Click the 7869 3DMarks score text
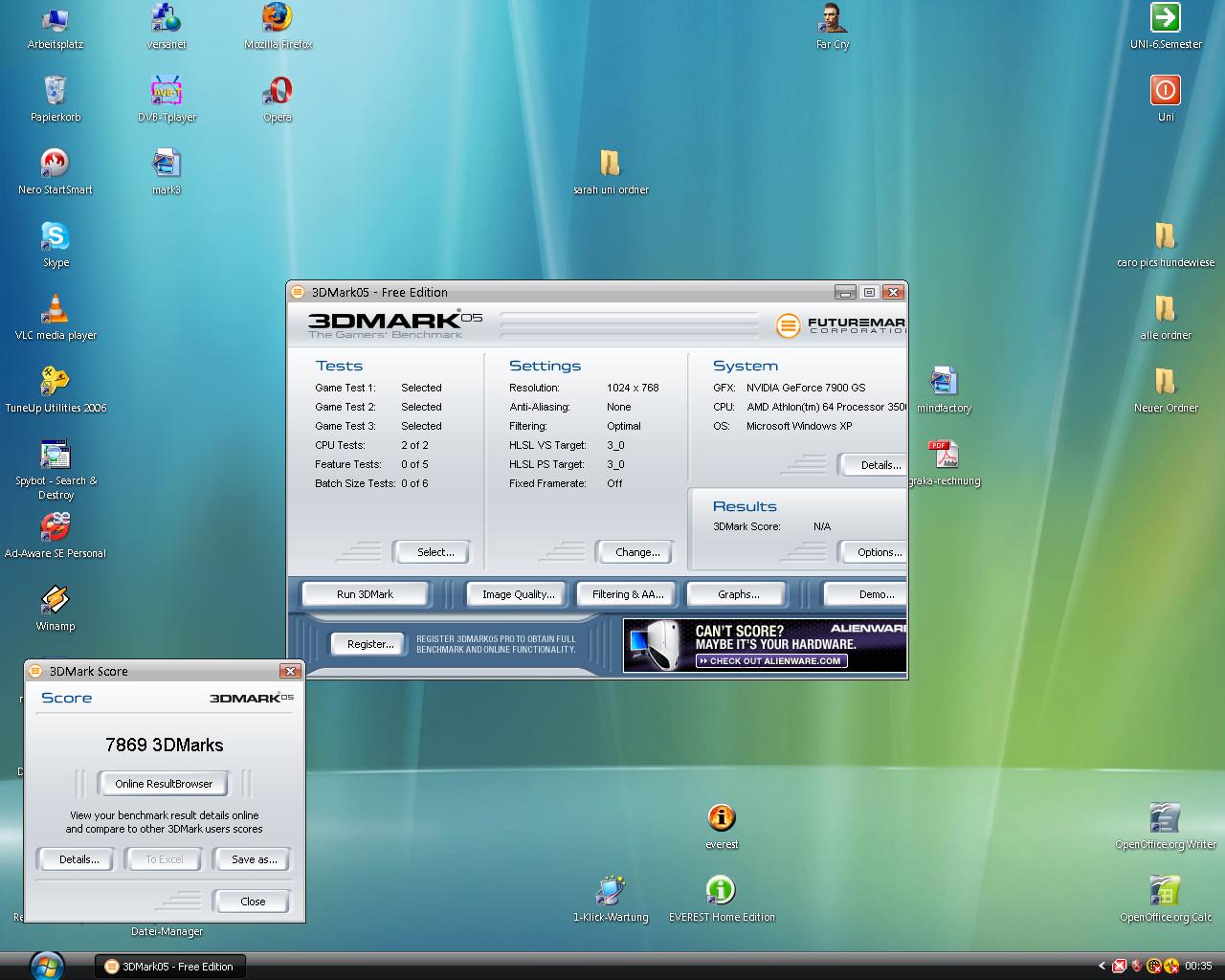 click(165, 745)
